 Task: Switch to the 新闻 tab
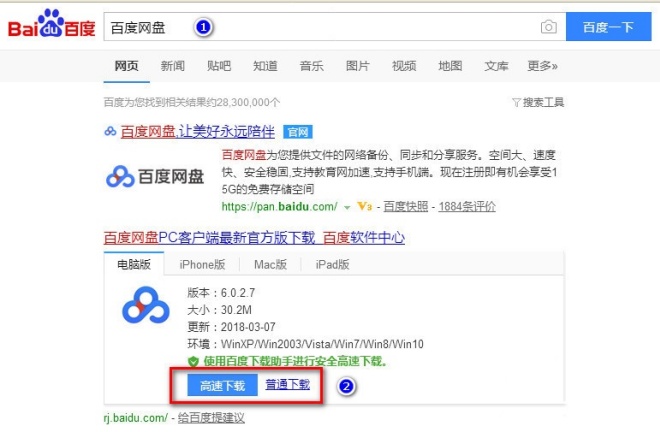click(173, 66)
